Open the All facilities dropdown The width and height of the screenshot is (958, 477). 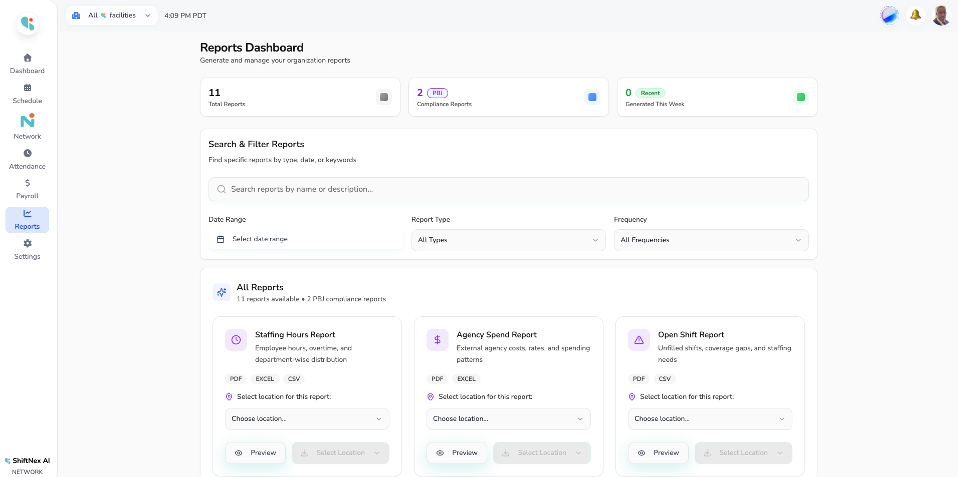coord(112,15)
